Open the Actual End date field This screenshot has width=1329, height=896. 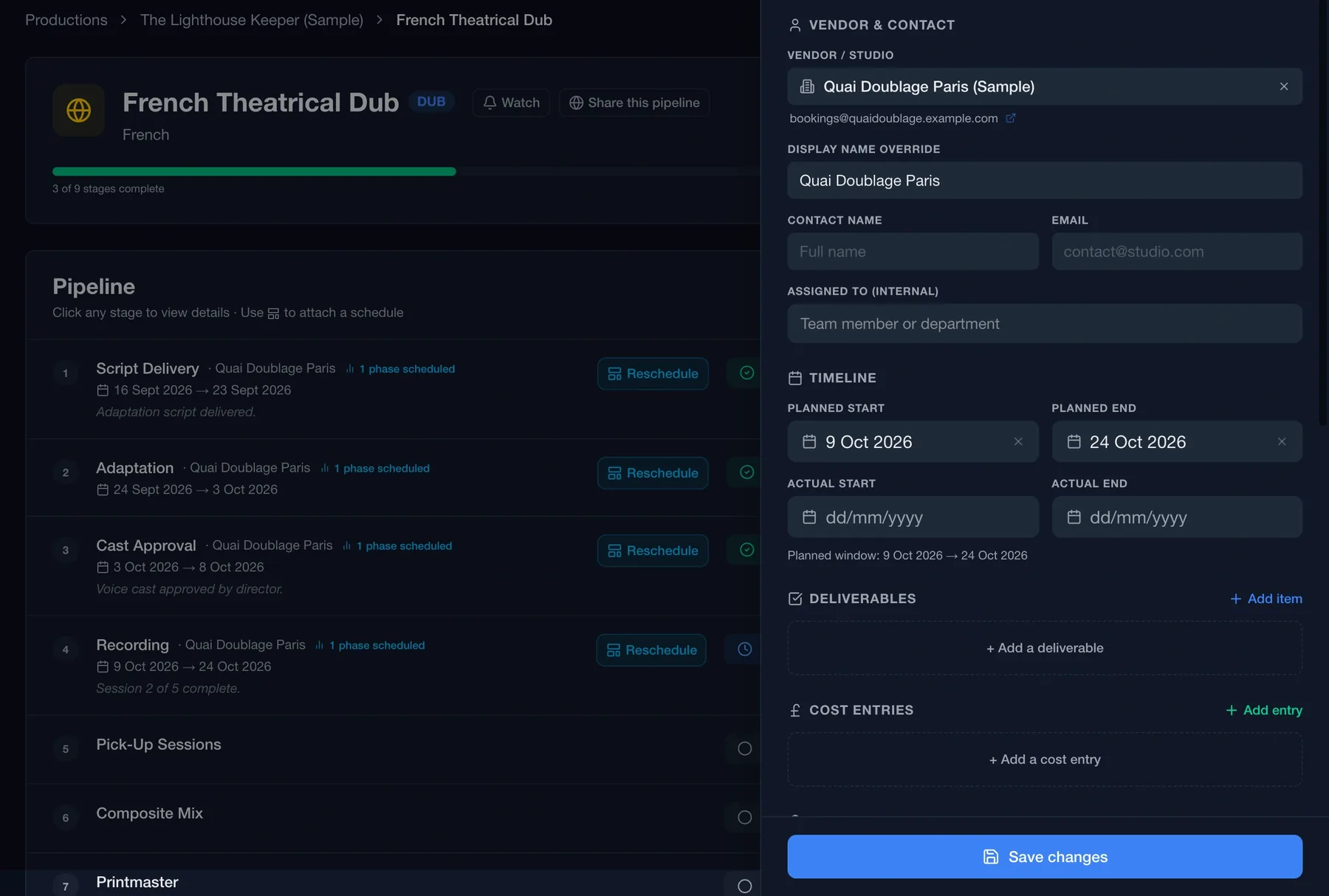tap(1177, 517)
